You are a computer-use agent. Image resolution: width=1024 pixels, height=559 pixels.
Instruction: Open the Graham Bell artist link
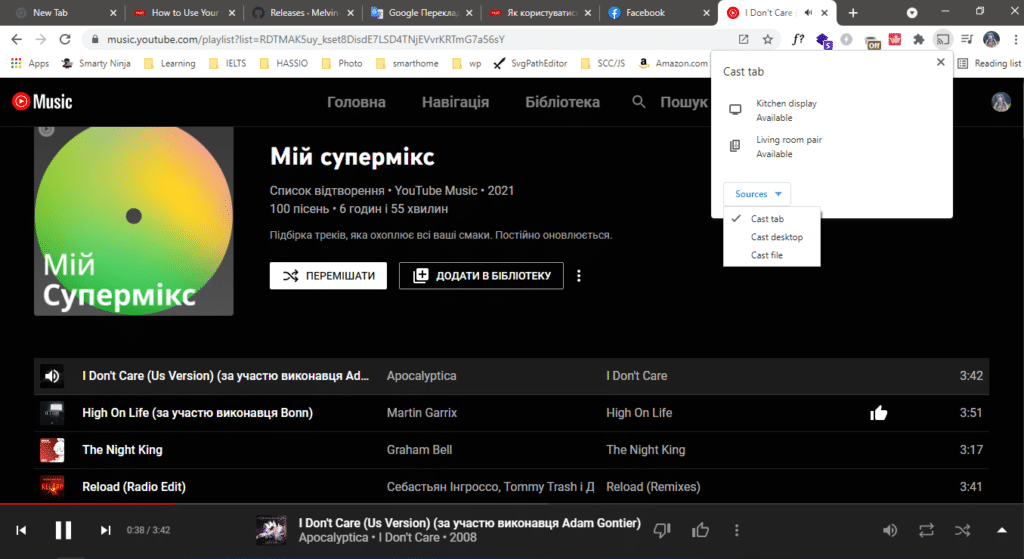(x=419, y=450)
